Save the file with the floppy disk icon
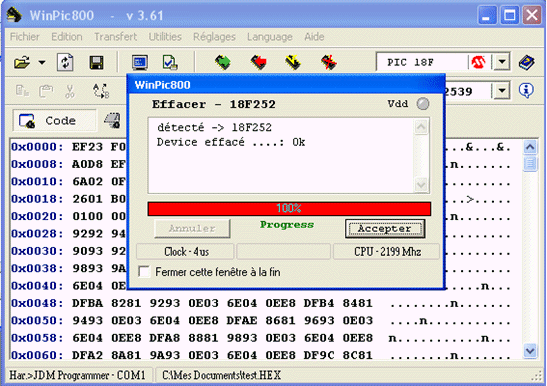This screenshot has width=547, height=386. [96, 63]
